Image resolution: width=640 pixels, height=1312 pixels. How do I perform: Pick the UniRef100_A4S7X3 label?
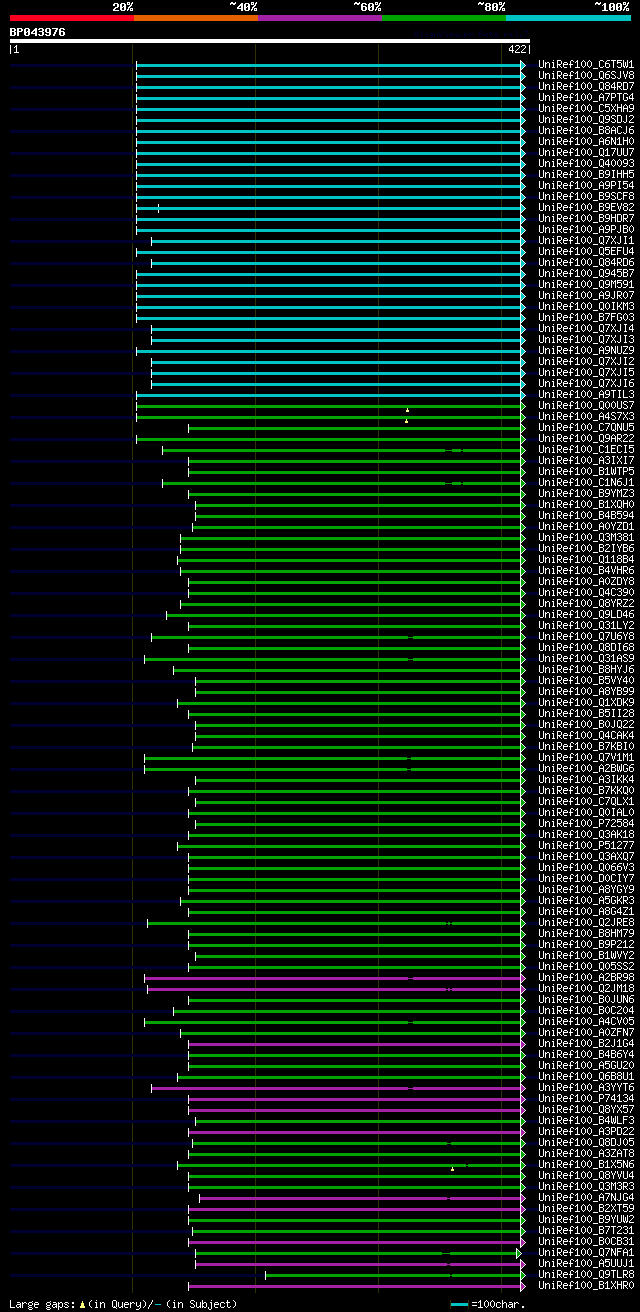[x=586, y=416]
